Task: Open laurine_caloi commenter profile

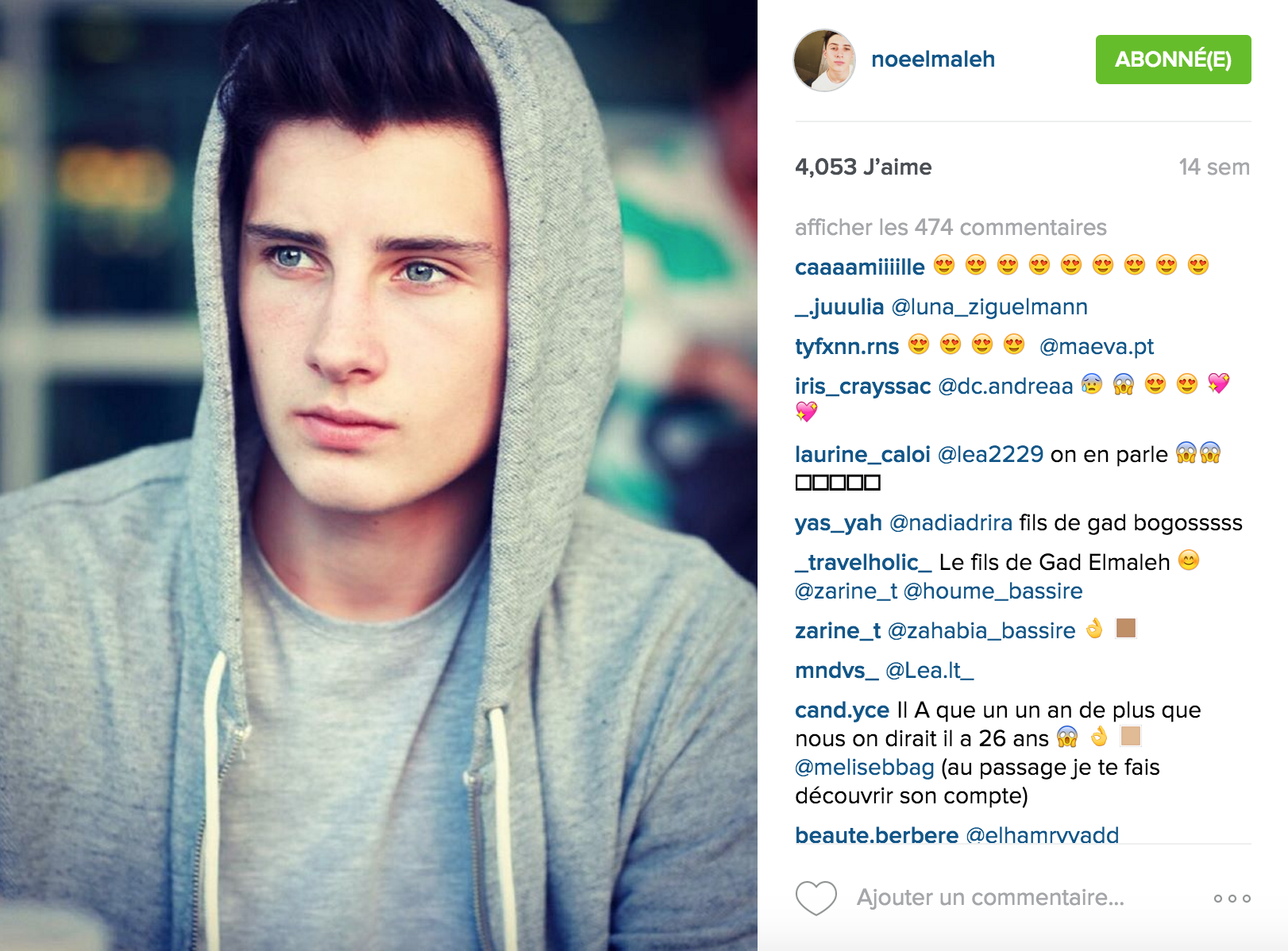Action: click(862, 455)
